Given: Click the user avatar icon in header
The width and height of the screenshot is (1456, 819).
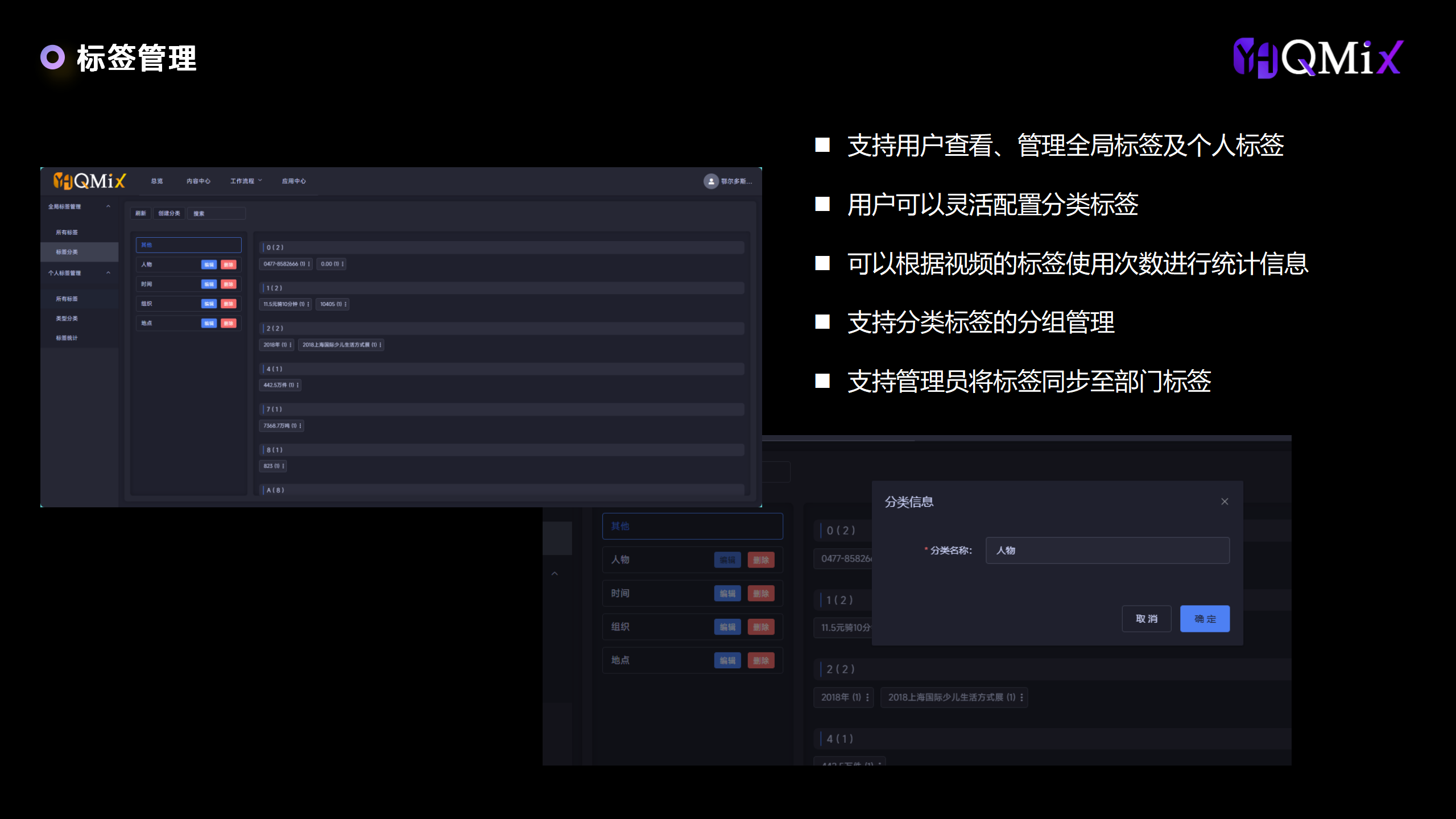Looking at the screenshot, I should point(711,181).
